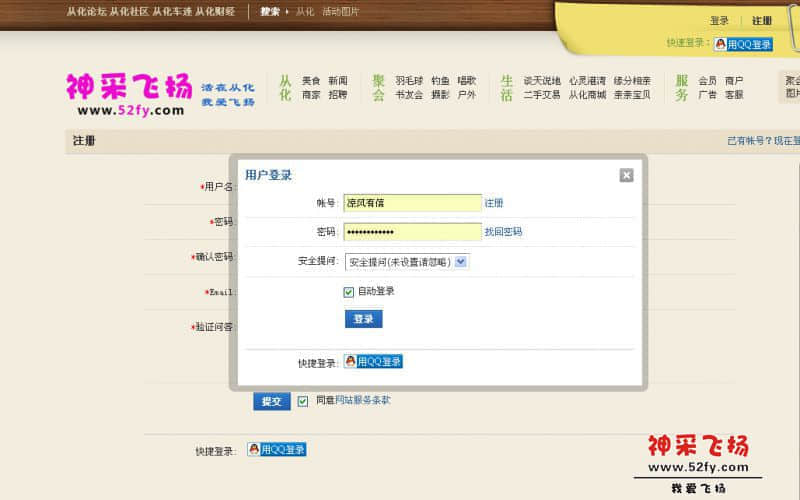Click the green 服务 category heading
Image resolution: width=800 pixels, height=500 pixels.
pyautogui.click(x=682, y=88)
